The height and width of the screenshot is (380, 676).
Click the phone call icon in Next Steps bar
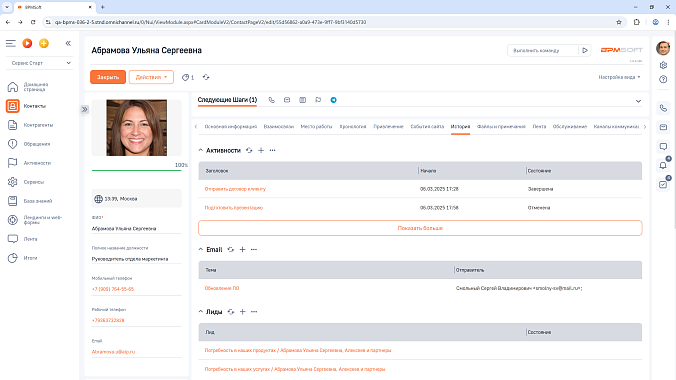coord(272,100)
